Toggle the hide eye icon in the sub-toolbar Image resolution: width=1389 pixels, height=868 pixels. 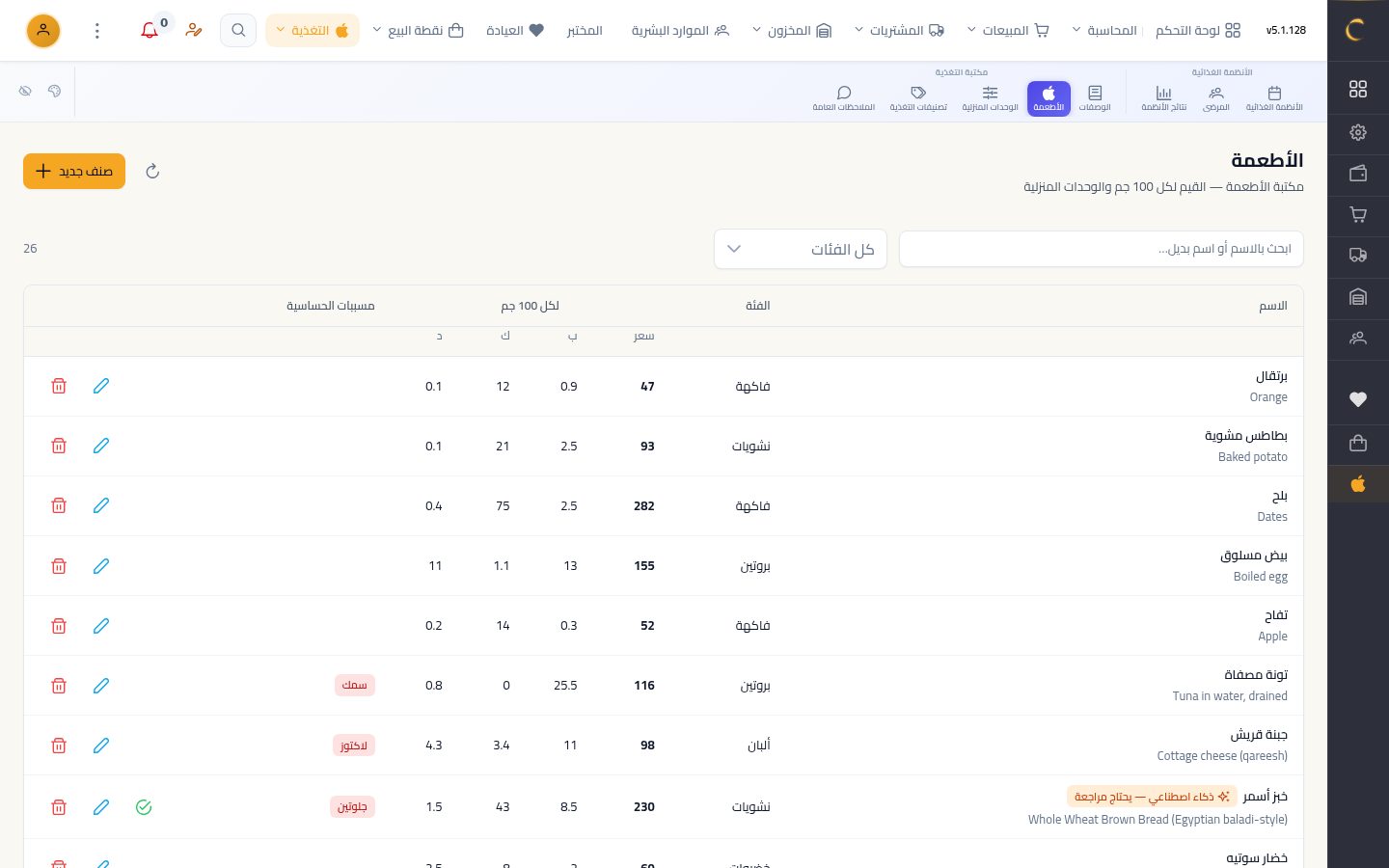pos(25,91)
